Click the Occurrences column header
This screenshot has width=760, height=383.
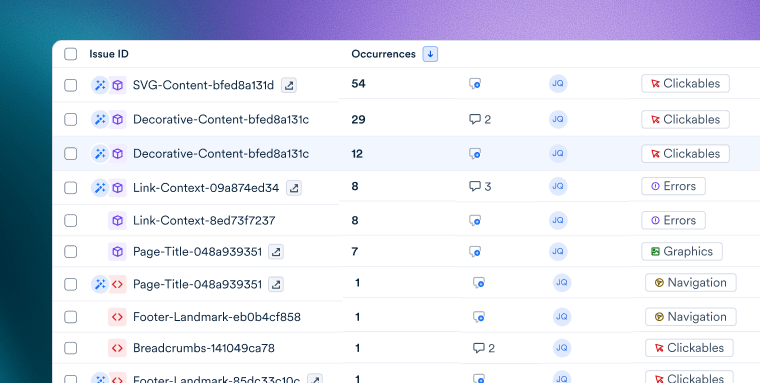pos(383,54)
